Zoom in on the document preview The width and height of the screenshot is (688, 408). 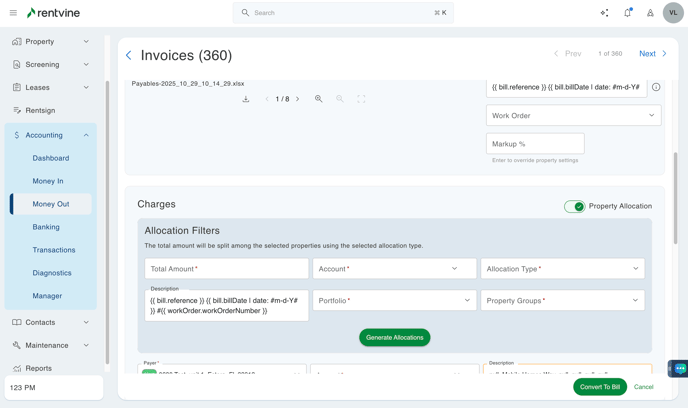(319, 99)
